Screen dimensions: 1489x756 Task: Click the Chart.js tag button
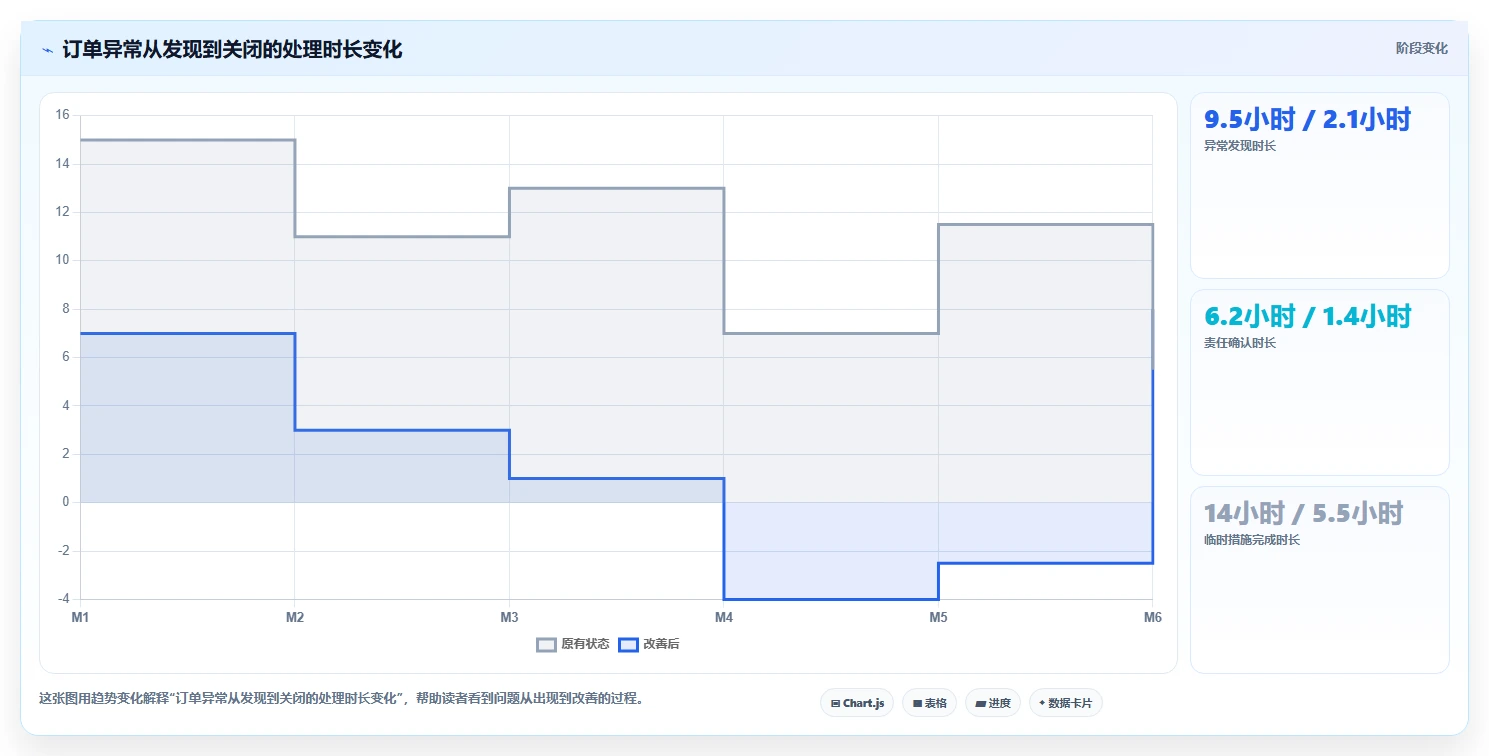tap(857, 703)
